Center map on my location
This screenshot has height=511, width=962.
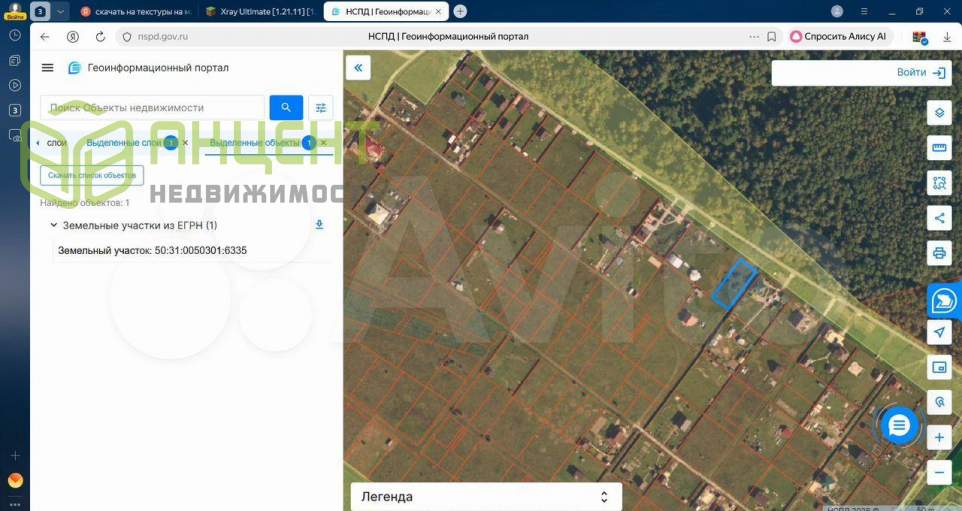tap(939, 333)
